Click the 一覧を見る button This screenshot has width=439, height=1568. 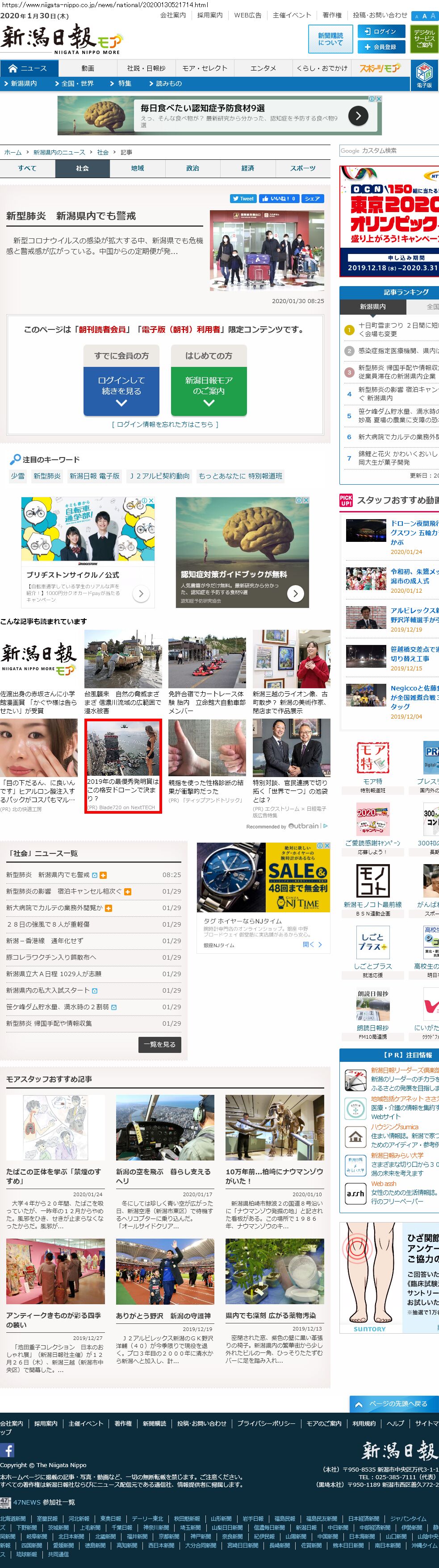coord(159,1044)
